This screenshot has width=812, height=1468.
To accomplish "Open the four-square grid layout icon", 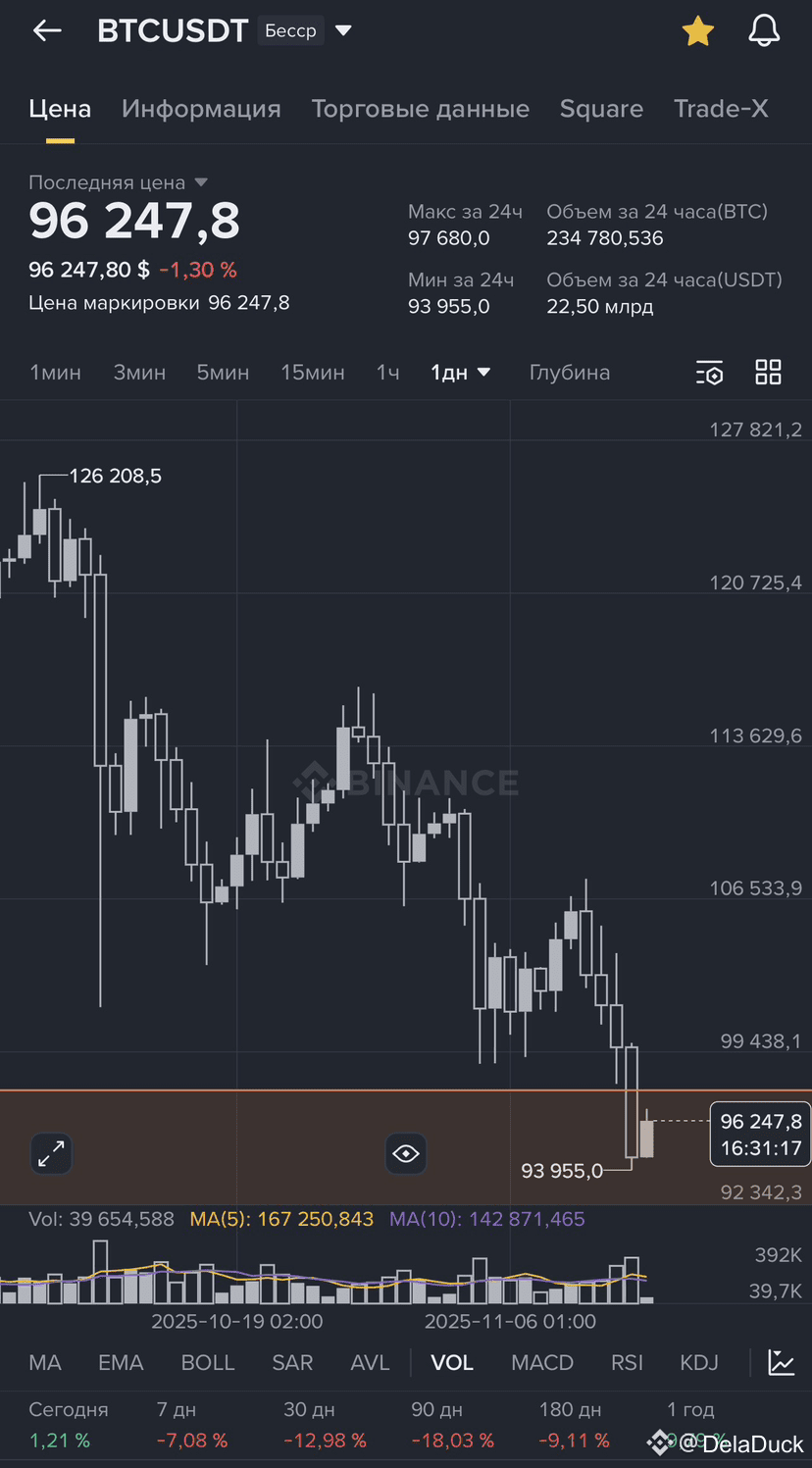I will [768, 372].
